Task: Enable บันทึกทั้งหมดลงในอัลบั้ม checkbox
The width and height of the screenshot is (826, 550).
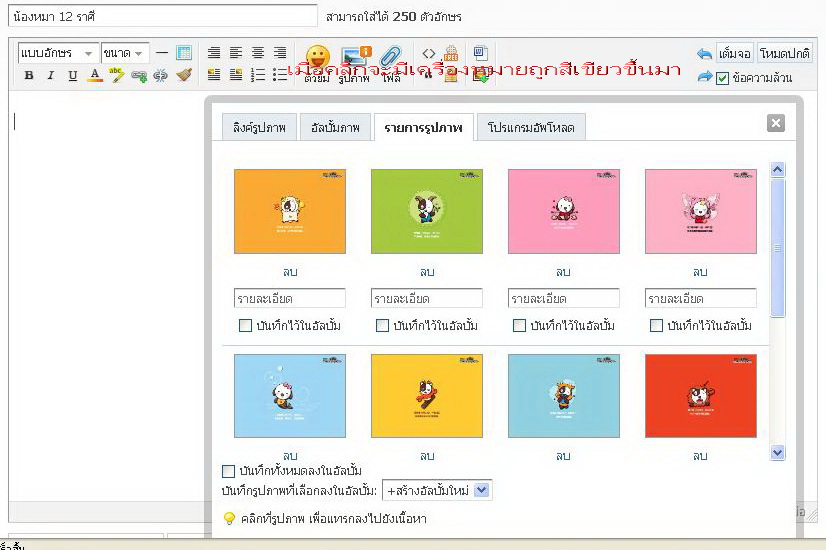Action: coord(228,471)
